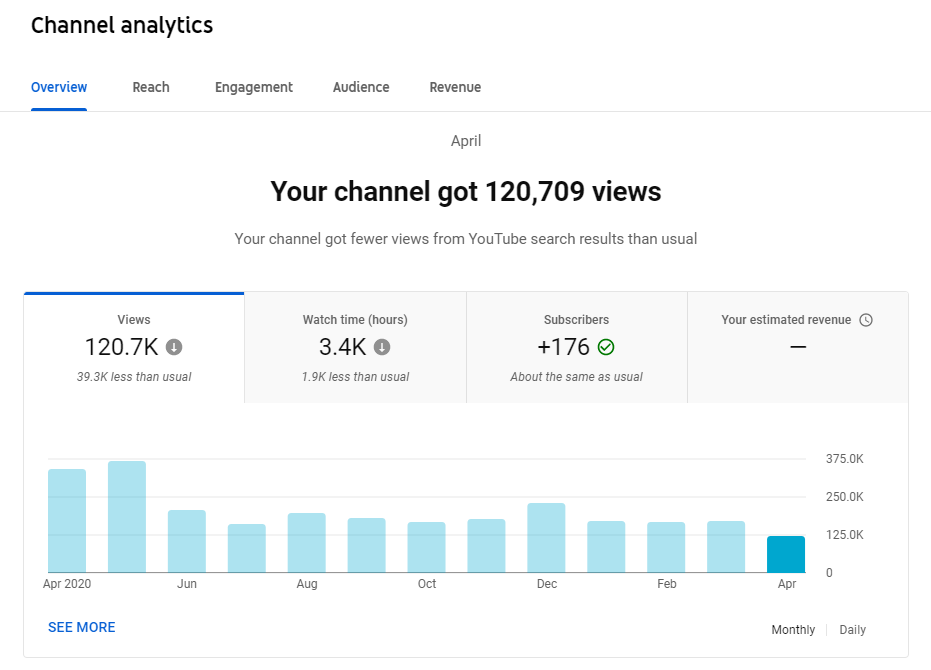Click the June bar in views chart
This screenshot has width=931, height=670.
coord(187,541)
